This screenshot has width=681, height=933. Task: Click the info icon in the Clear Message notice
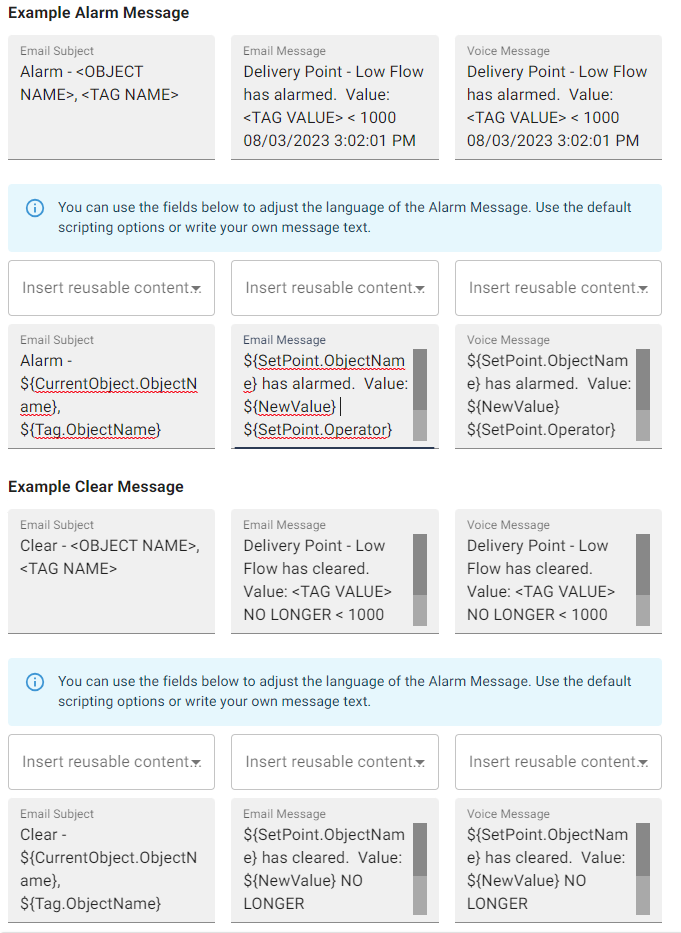pyautogui.click(x=34, y=681)
